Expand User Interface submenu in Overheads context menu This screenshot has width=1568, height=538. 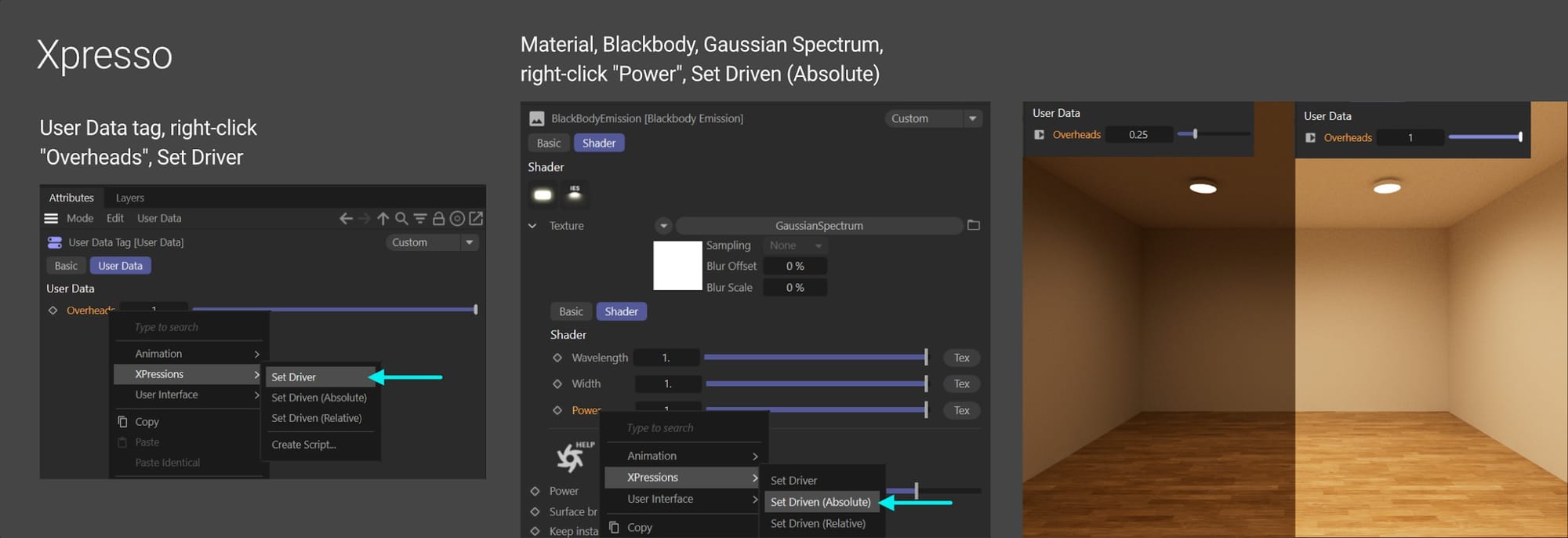tap(188, 394)
